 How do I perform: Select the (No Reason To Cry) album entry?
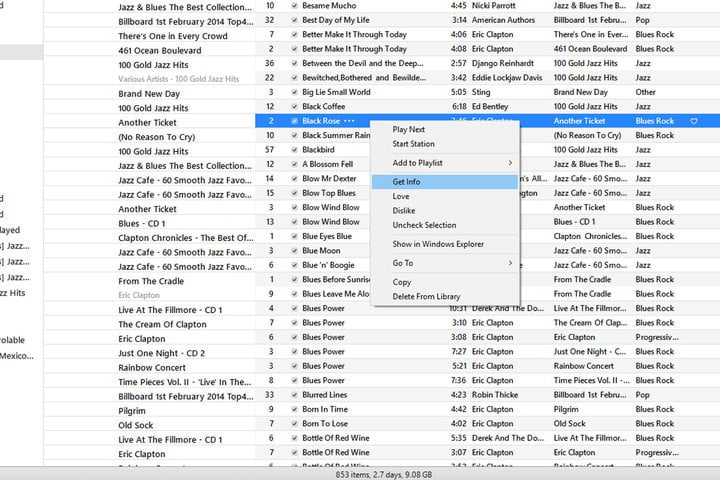pos(157,137)
